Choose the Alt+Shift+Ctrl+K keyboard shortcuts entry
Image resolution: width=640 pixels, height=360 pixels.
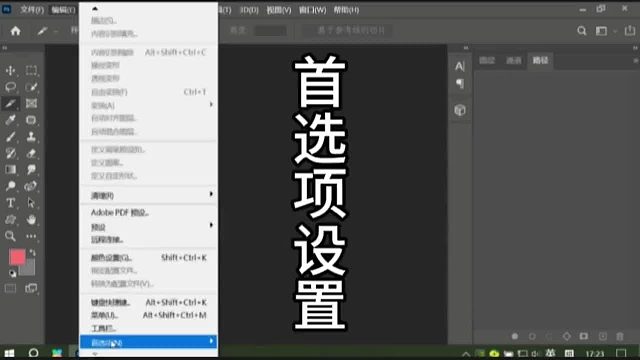coord(149,302)
